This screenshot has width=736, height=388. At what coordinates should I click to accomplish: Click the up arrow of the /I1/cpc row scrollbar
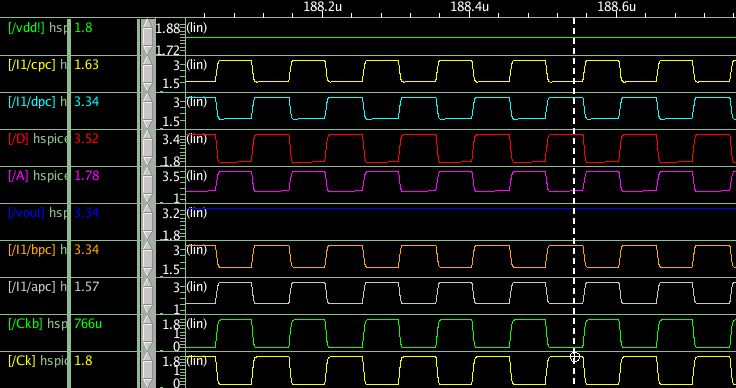tap(147, 60)
